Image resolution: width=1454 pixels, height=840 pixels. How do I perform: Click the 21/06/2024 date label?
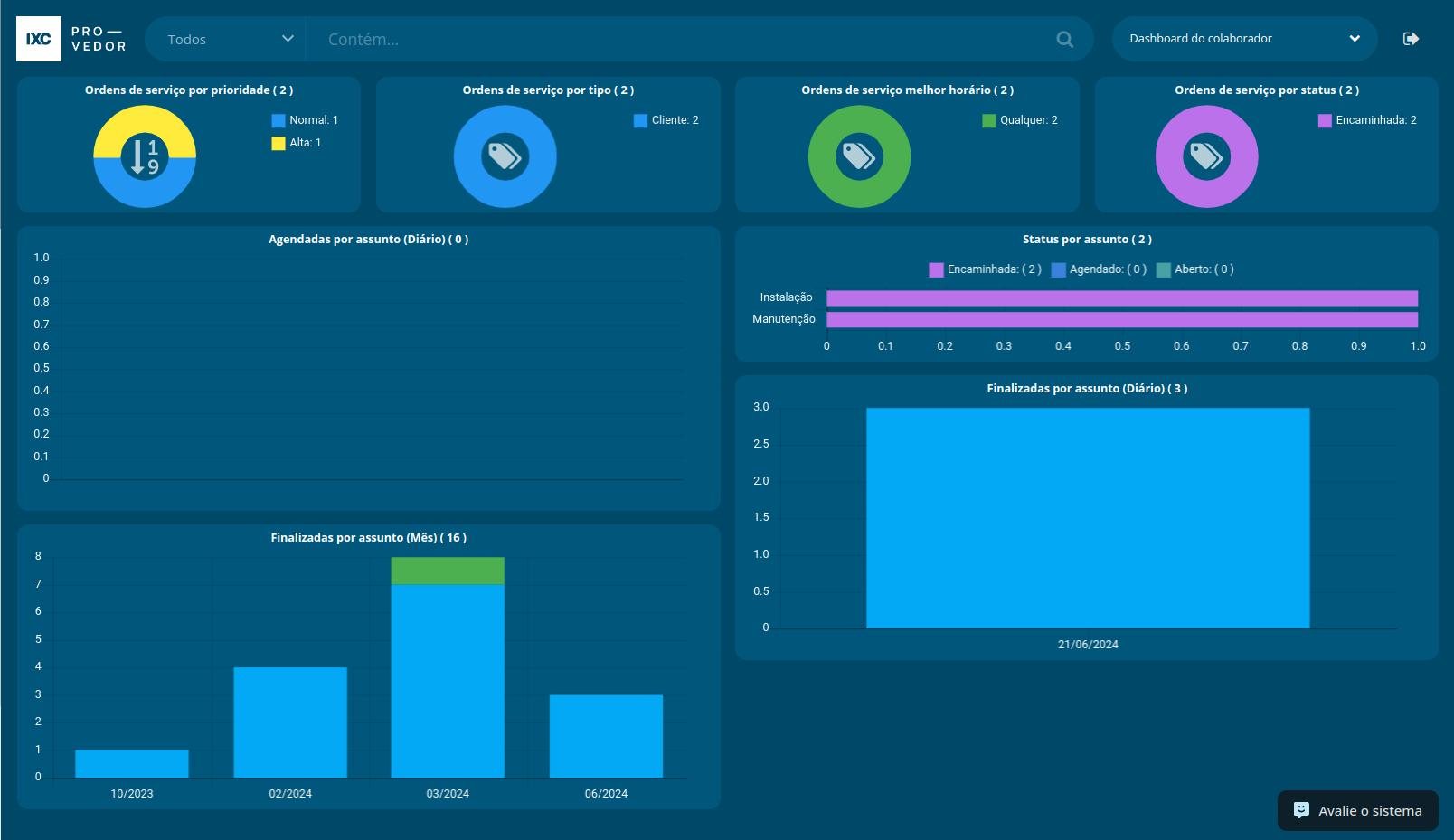[x=1088, y=645]
